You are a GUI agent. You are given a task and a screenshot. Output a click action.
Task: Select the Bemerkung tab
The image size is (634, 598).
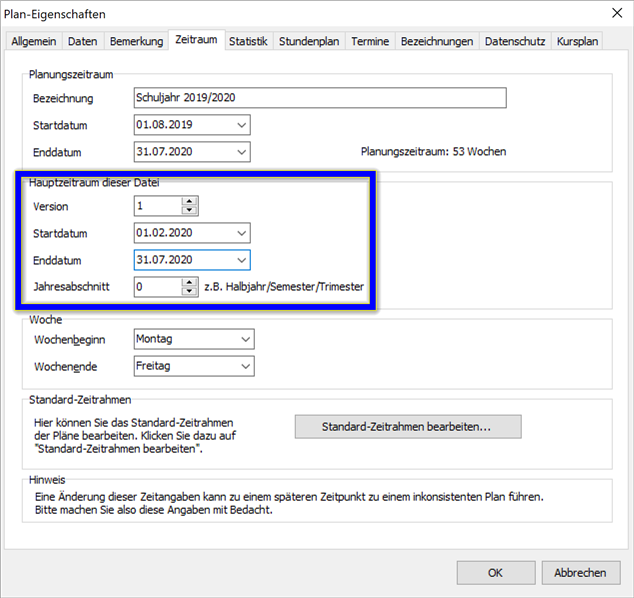tap(135, 42)
